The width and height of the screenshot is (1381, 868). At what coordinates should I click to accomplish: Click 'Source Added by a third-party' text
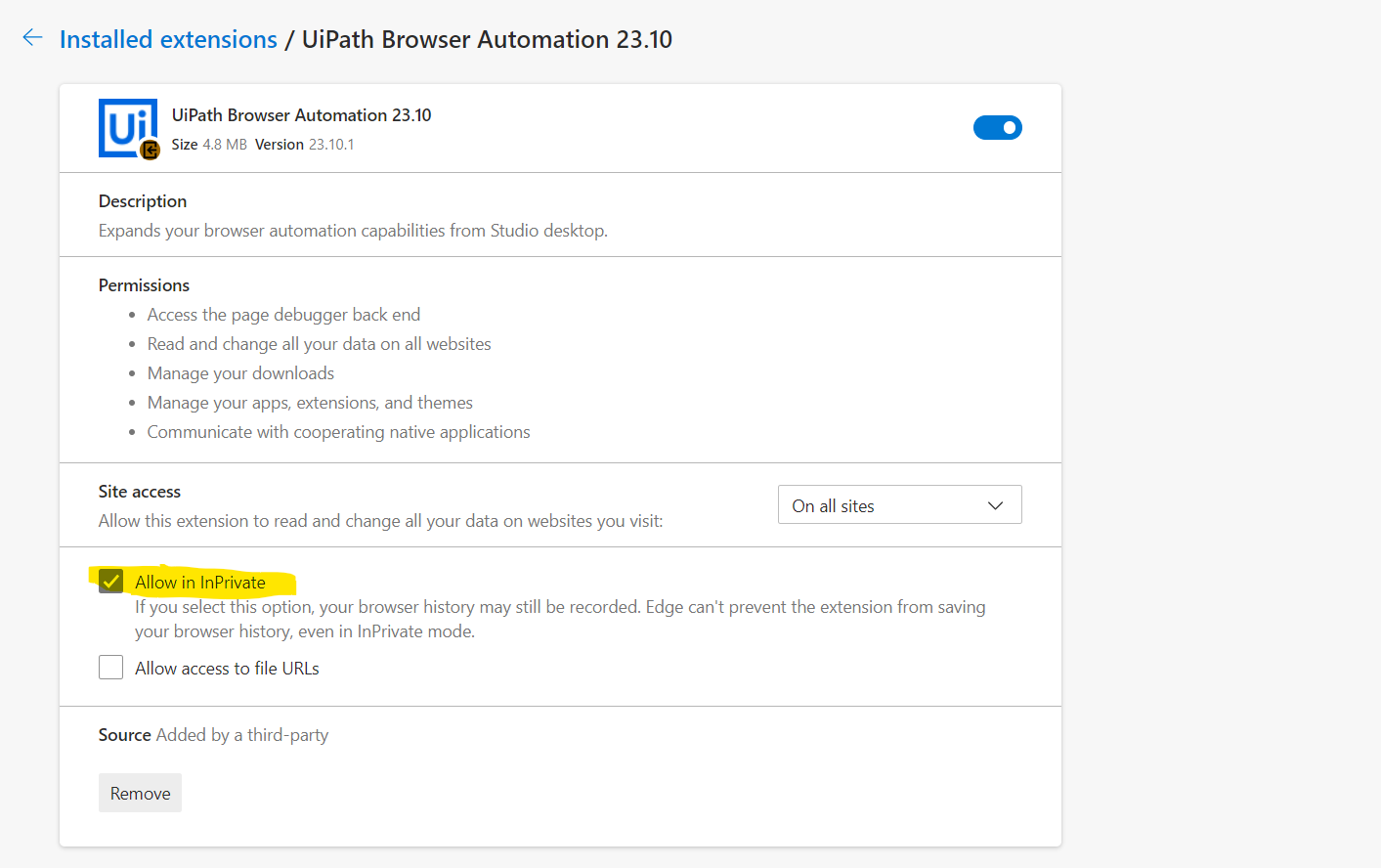(x=213, y=735)
